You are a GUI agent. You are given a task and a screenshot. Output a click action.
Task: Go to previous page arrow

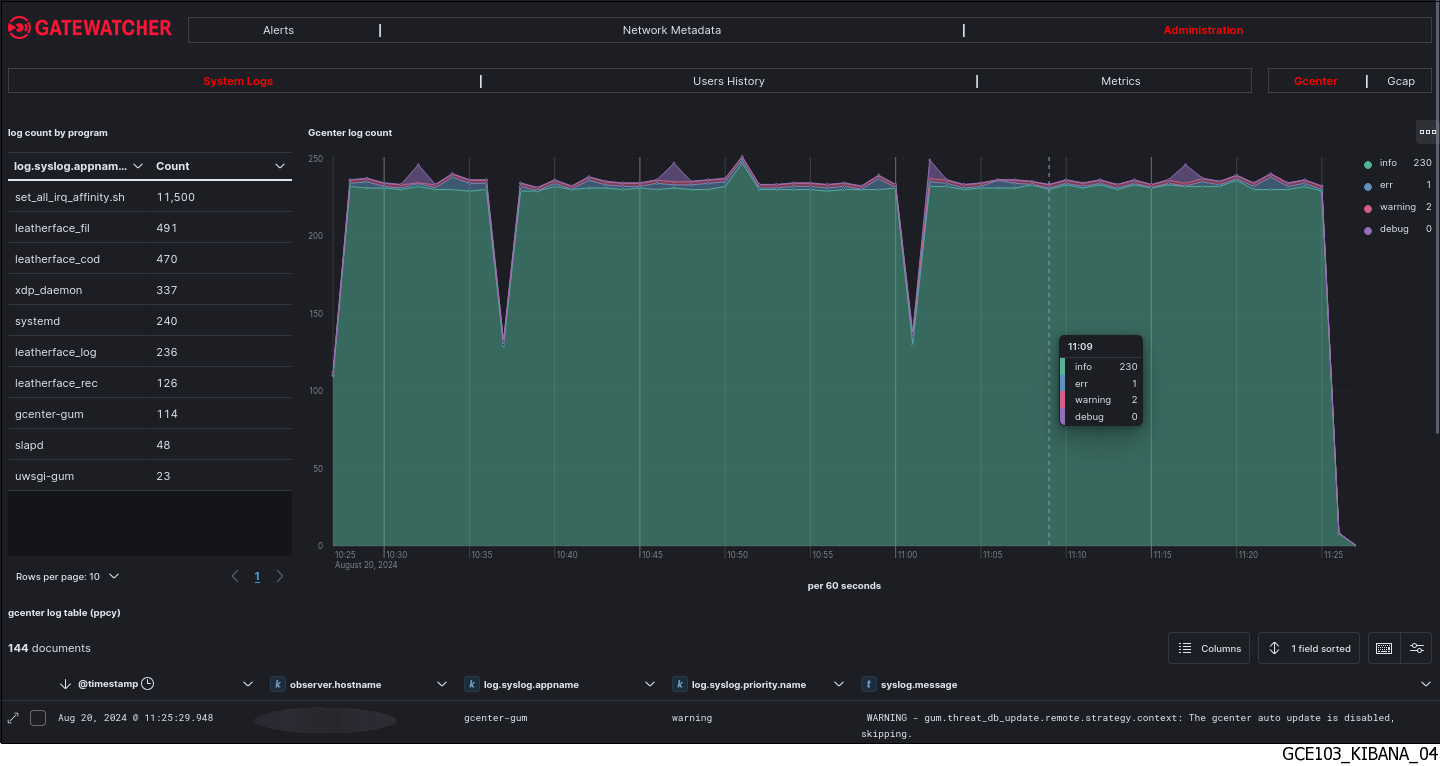pyautogui.click(x=235, y=576)
